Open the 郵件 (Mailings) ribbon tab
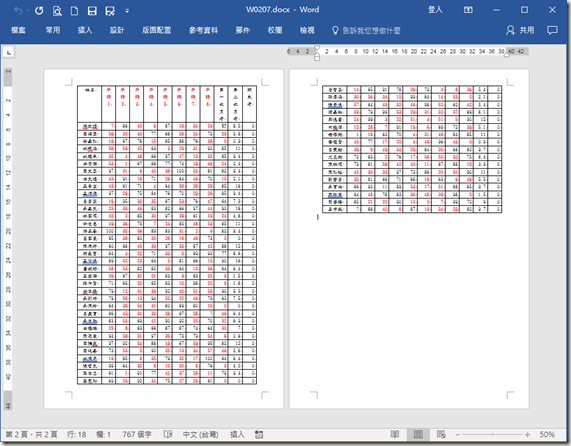The image size is (571, 446). (x=243, y=30)
